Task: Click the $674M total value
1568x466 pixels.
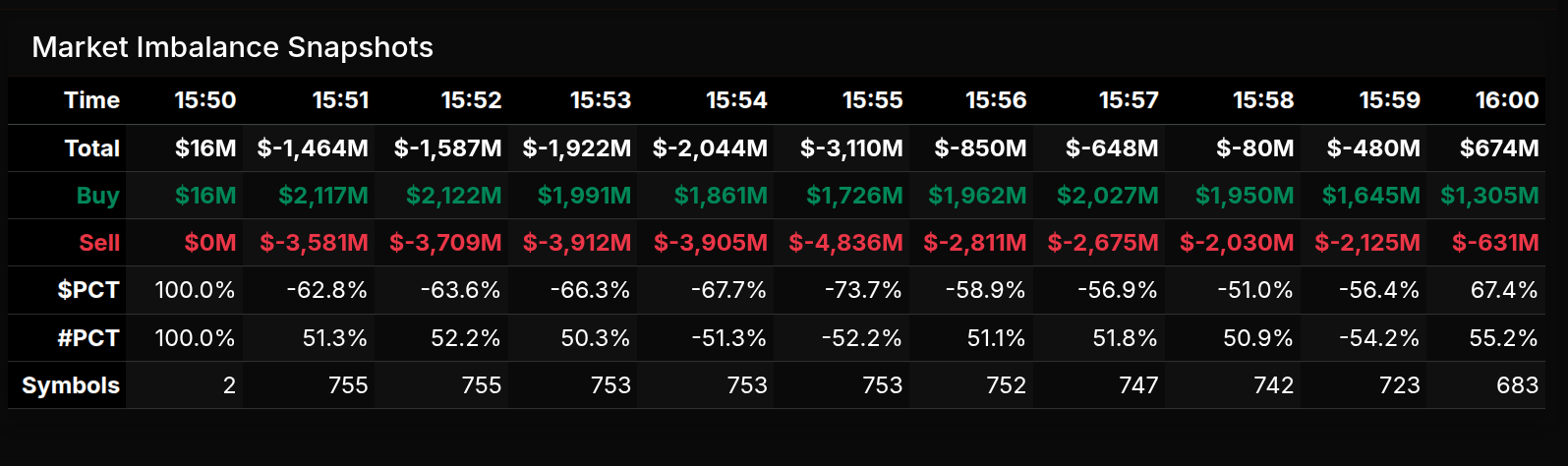Action: click(x=1499, y=148)
